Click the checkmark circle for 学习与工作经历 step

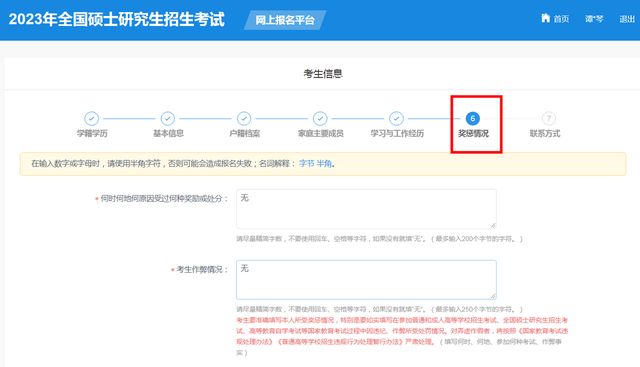(396, 118)
